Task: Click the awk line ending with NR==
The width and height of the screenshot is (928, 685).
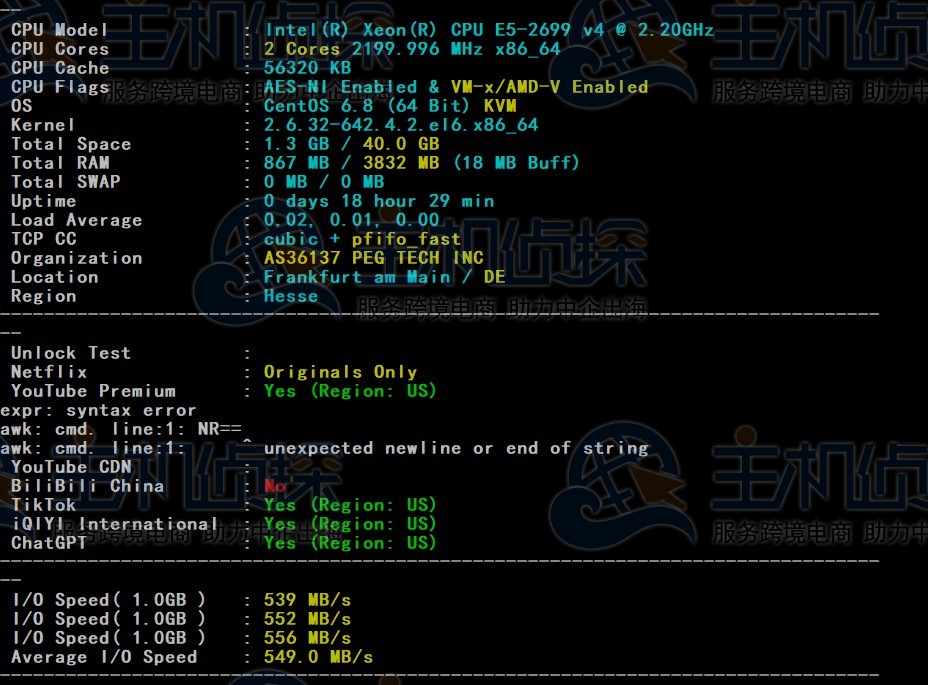Action: [121, 429]
